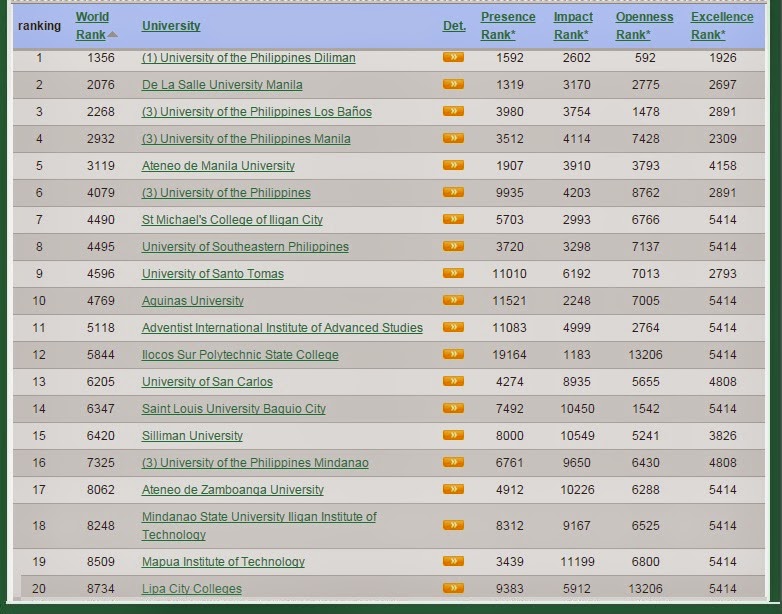Open details icon for St Michael's College of Iligan City
This screenshot has width=782, height=614.
(x=453, y=219)
